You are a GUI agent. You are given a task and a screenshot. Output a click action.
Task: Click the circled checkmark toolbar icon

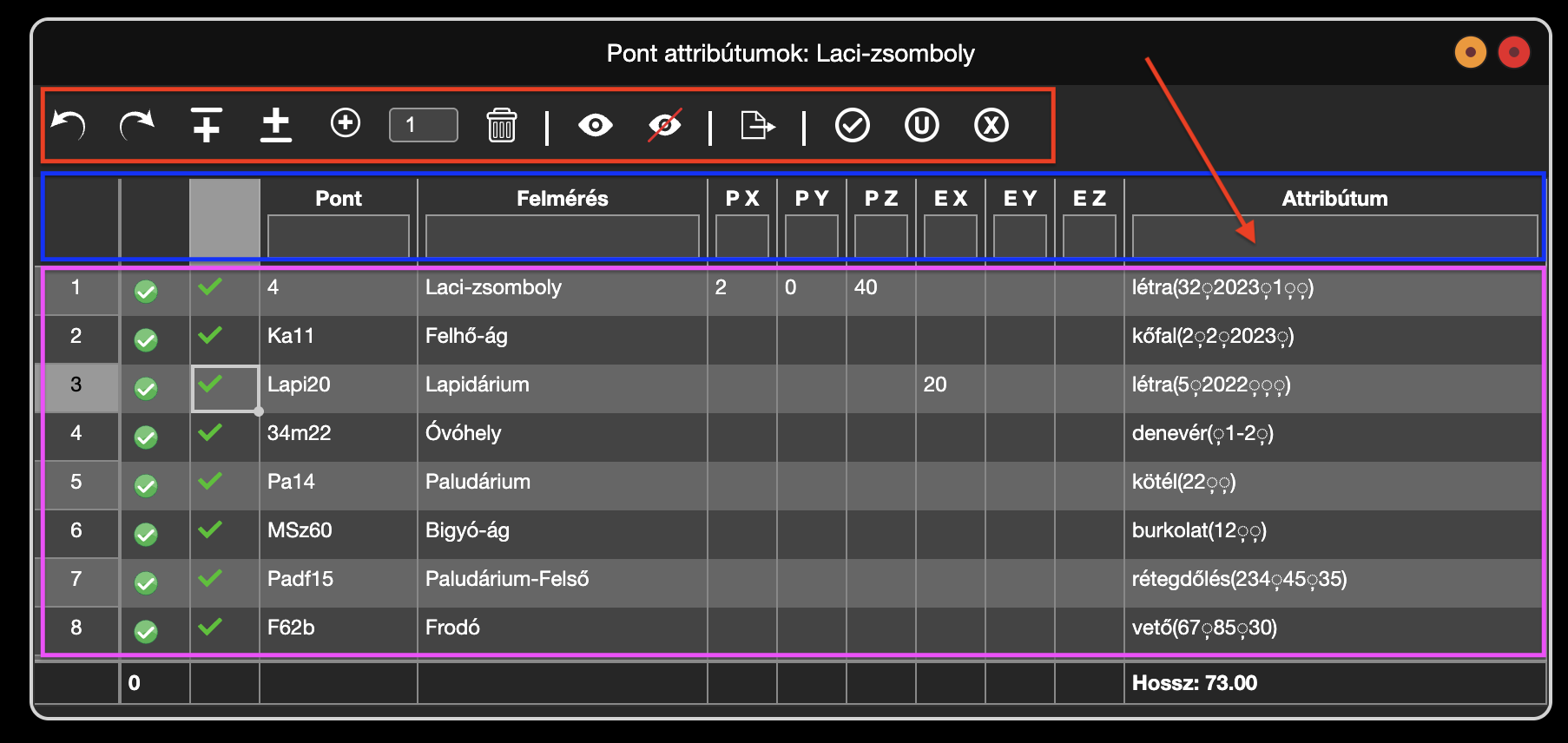(x=853, y=125)
